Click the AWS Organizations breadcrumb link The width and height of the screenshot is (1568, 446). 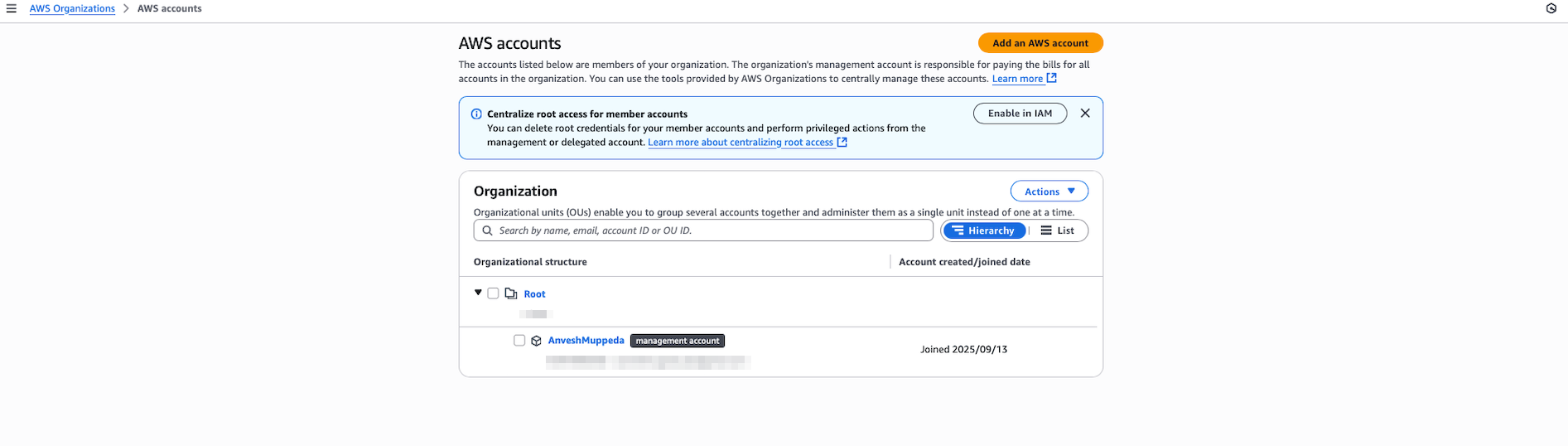point(72,8)
